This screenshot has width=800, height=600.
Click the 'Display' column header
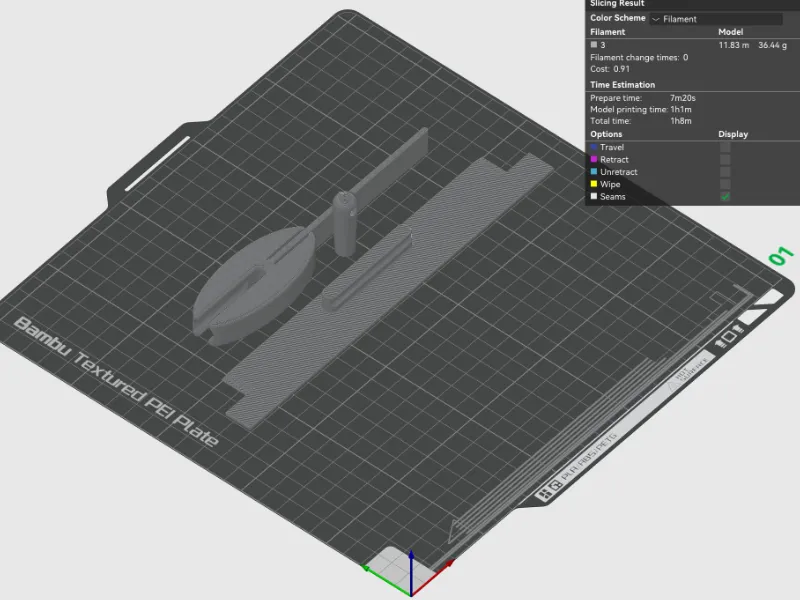tap(733, 134)
